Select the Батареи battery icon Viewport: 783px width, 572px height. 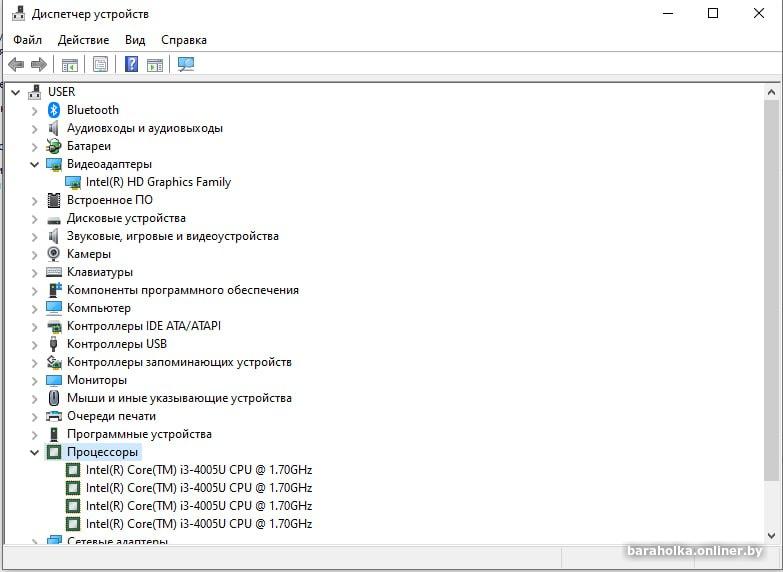[x=54, y=146]
